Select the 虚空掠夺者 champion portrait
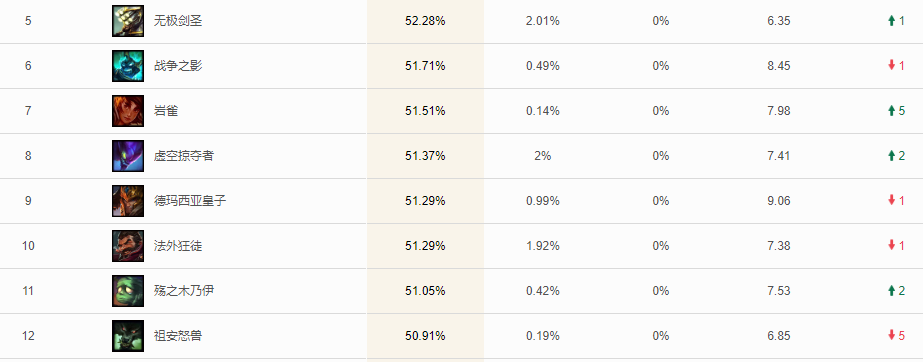 (128, 156)
